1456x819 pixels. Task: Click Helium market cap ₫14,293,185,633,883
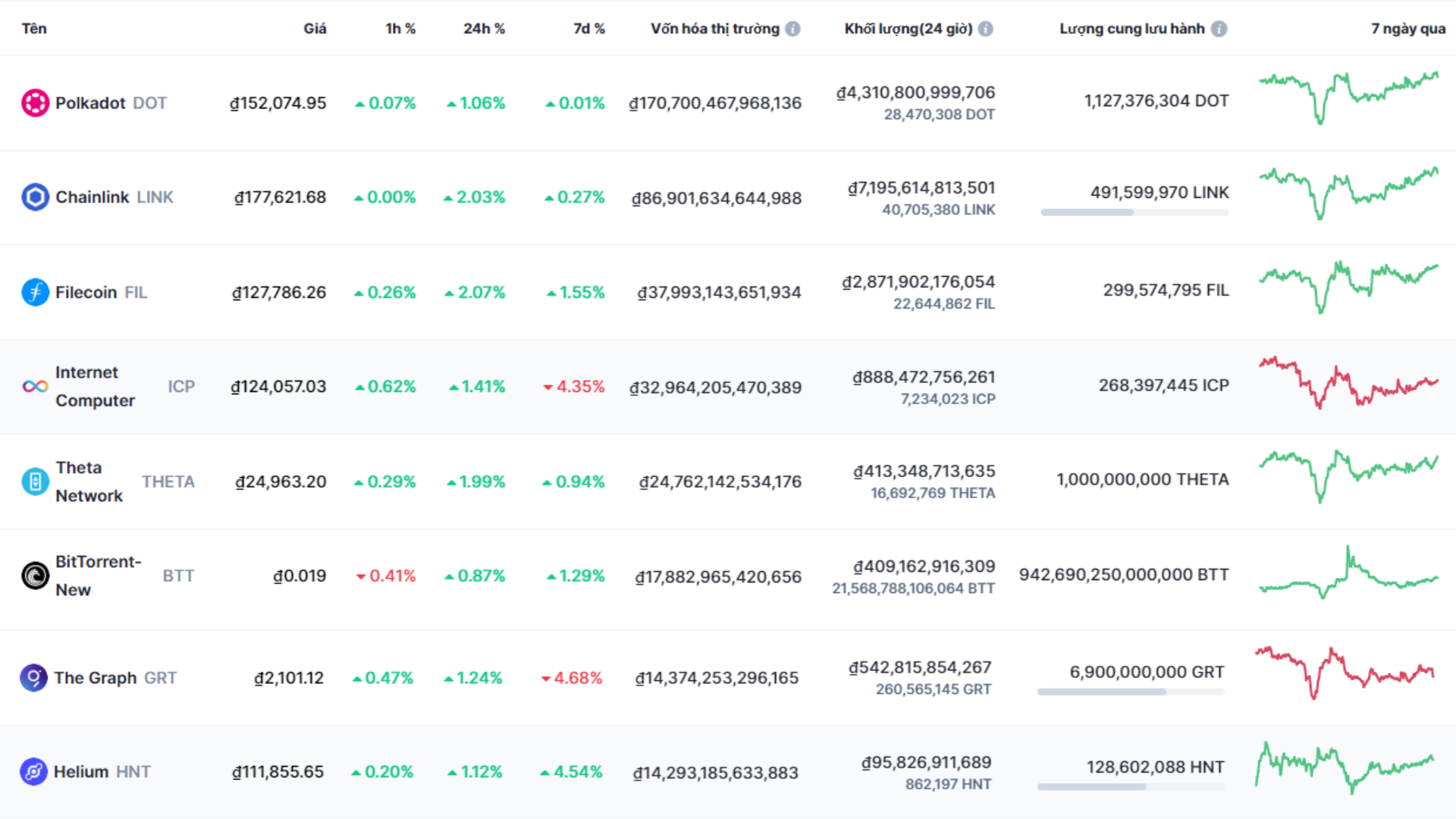[716, 773]
